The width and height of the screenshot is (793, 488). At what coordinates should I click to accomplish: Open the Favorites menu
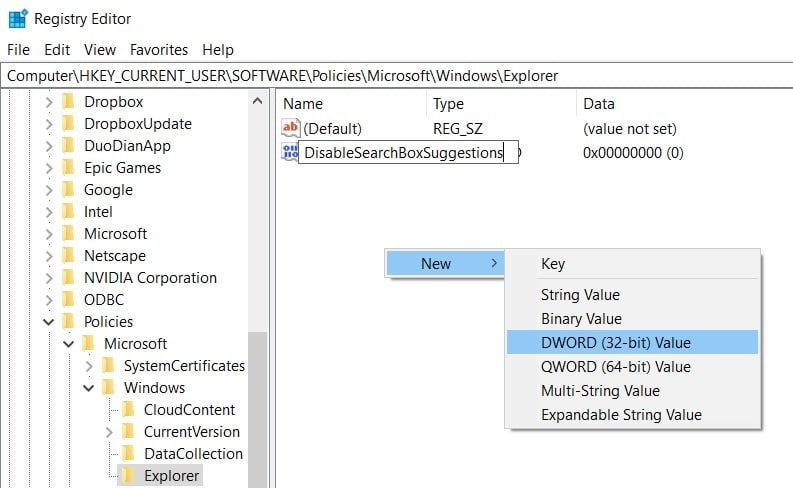pyautogui.click(x=159, y=49)
